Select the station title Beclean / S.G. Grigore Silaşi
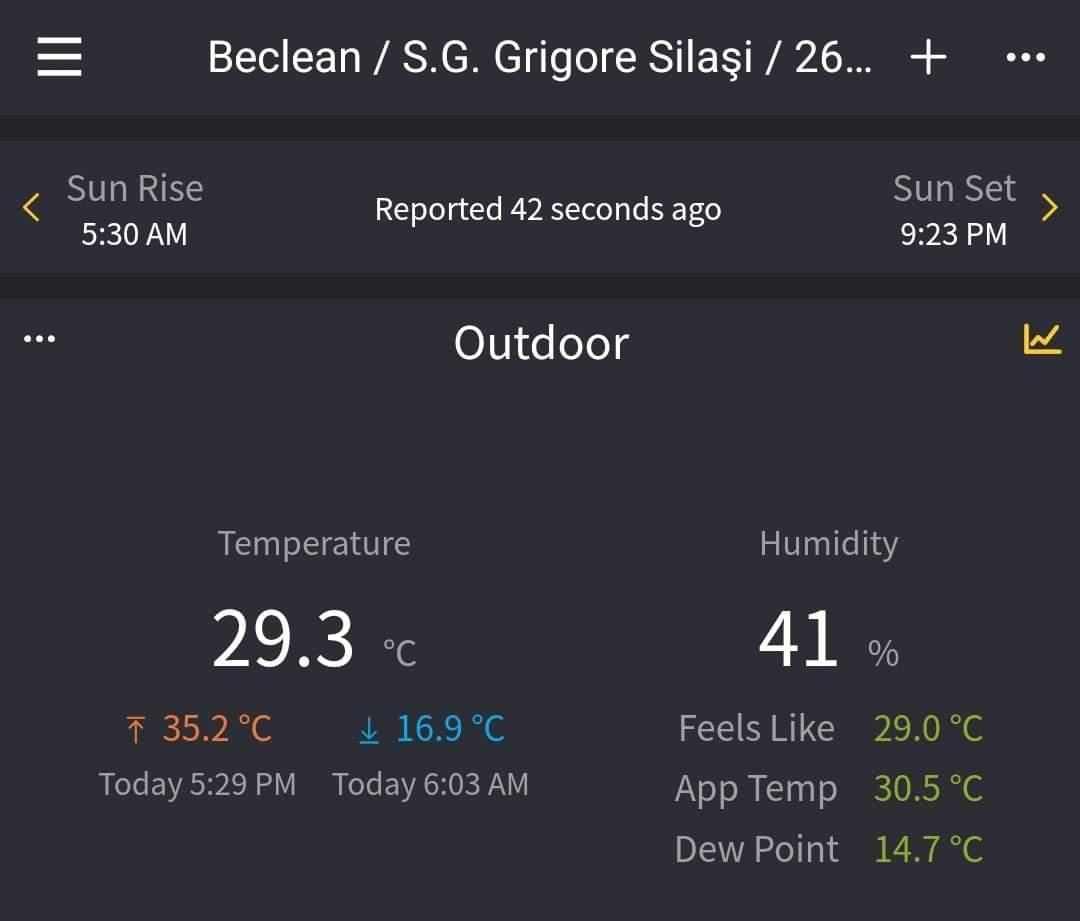 (539, 57)
